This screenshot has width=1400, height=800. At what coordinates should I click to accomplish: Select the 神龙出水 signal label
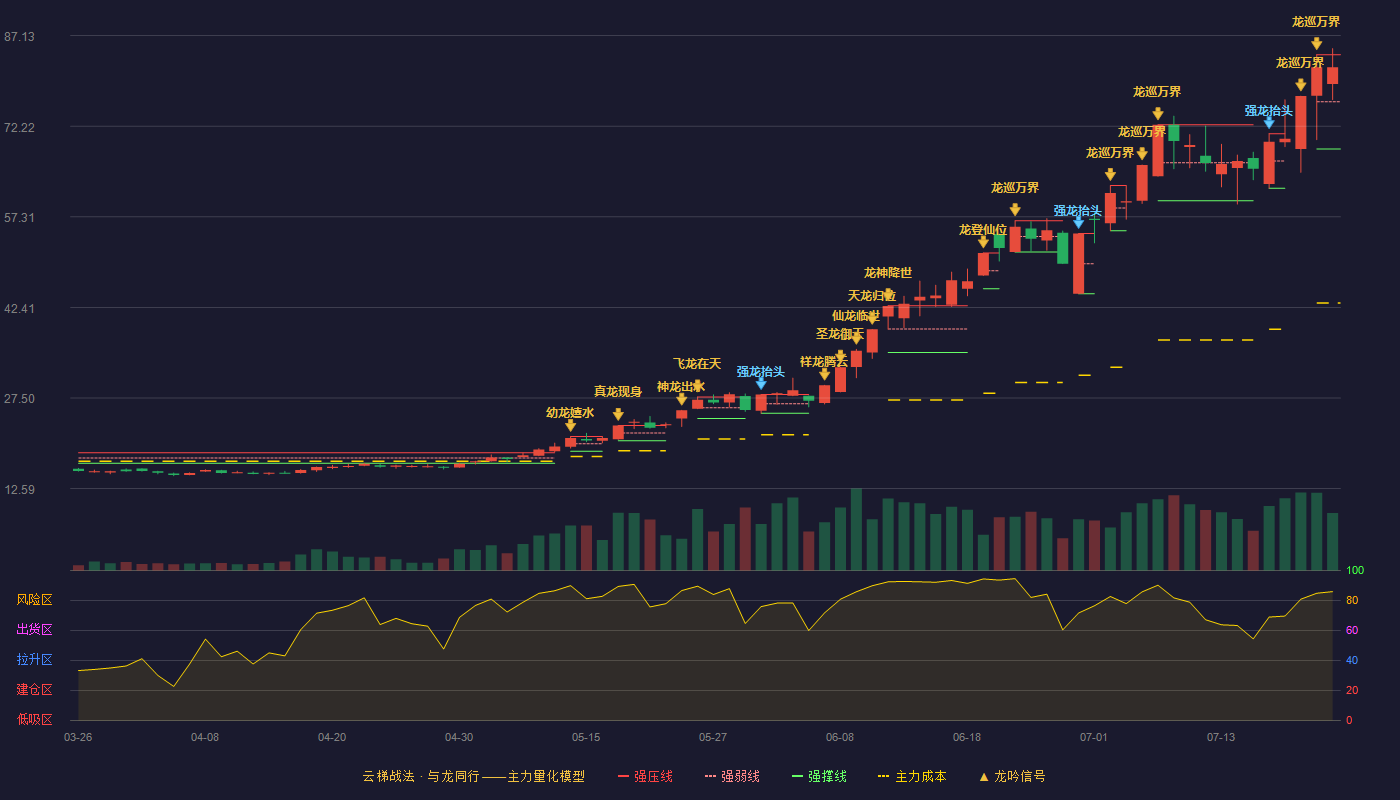click(x=681, y=387)
